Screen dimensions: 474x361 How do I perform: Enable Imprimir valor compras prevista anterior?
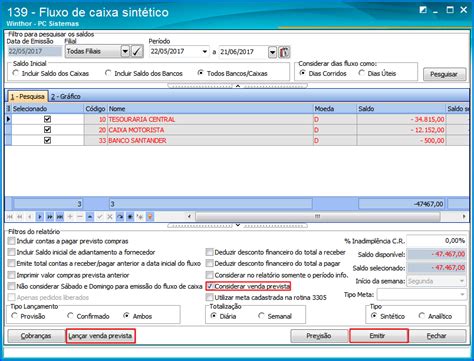tap(12, 275)
